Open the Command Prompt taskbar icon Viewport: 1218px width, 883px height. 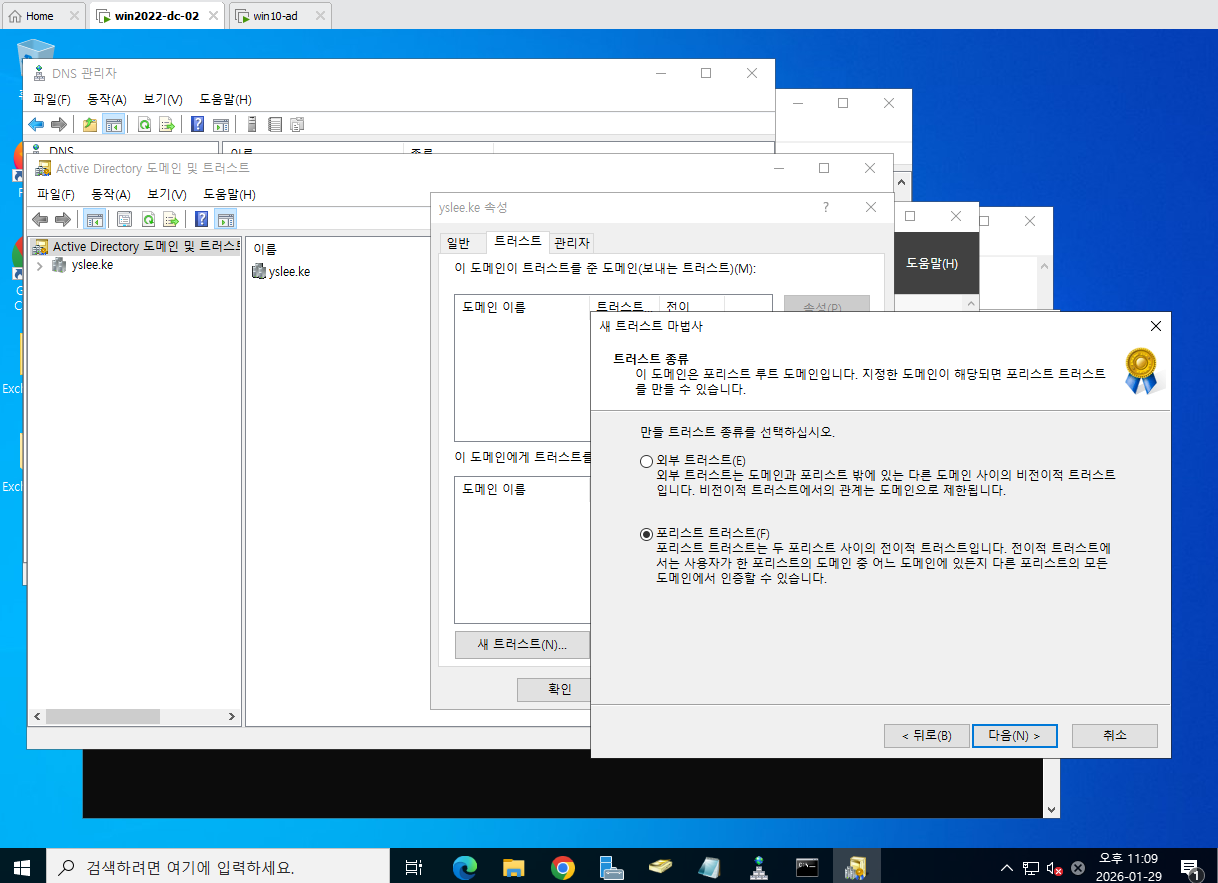807,867
